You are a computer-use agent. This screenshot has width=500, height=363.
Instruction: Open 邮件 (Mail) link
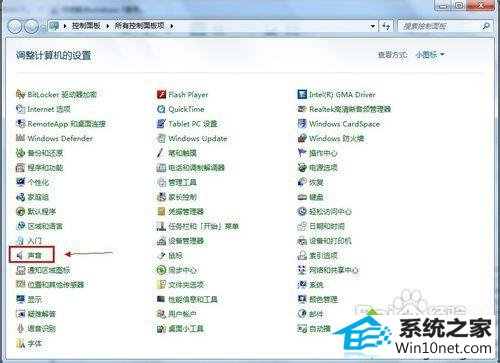click(316, 314)
